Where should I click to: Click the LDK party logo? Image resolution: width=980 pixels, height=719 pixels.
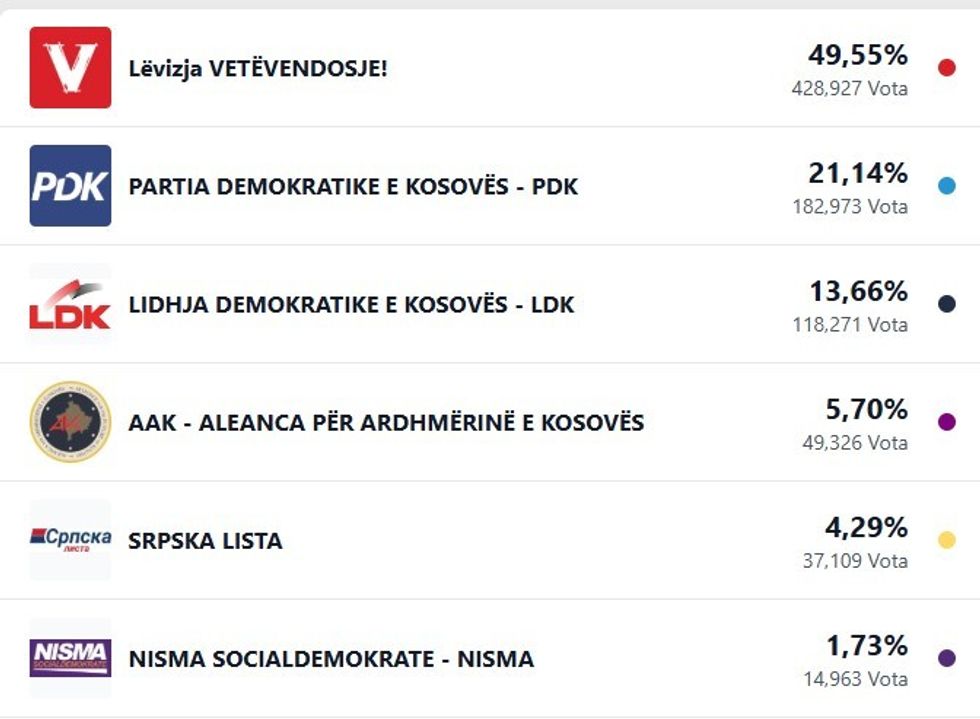click(70, 305)
